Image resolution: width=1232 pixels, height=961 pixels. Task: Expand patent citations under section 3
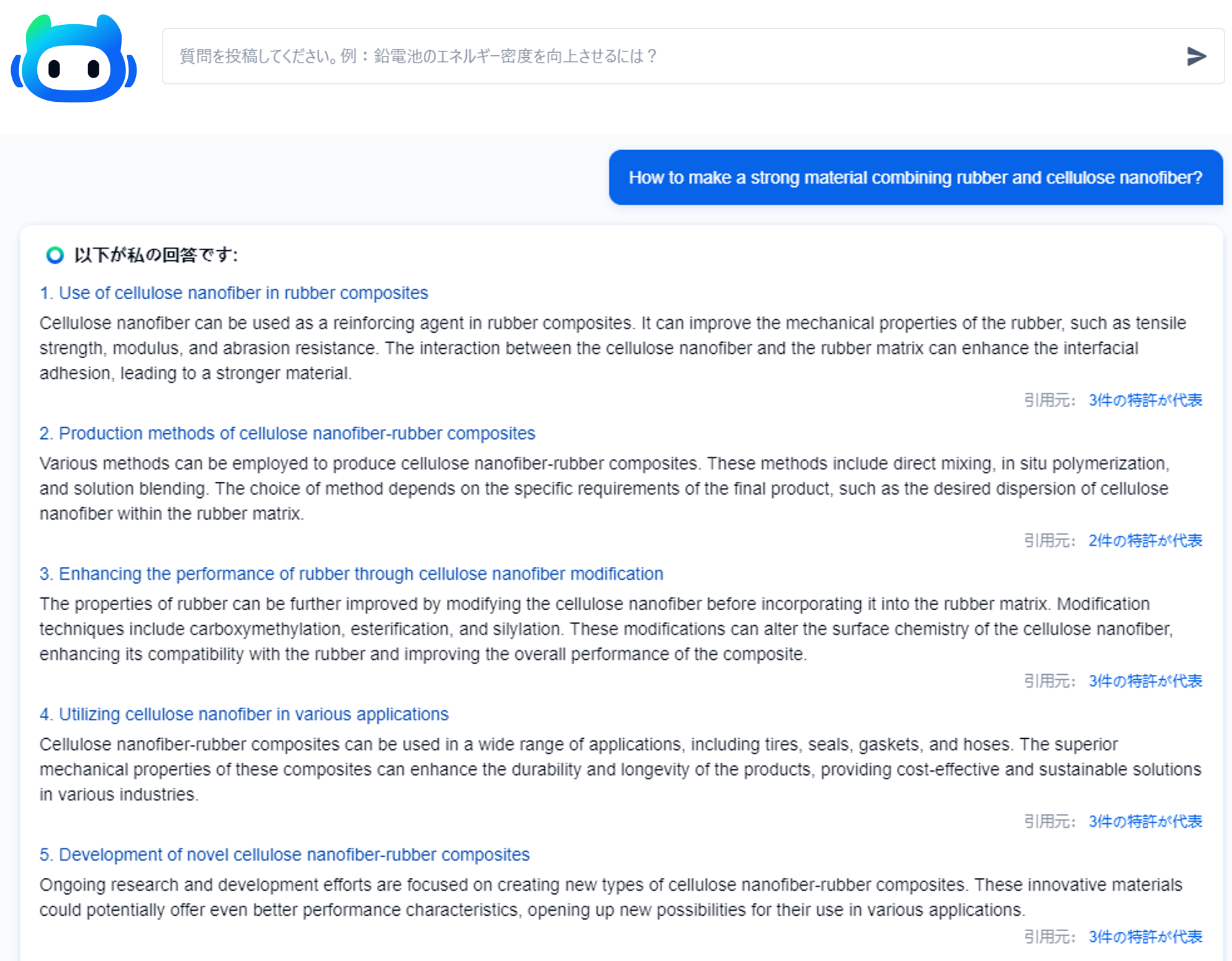1145,681
